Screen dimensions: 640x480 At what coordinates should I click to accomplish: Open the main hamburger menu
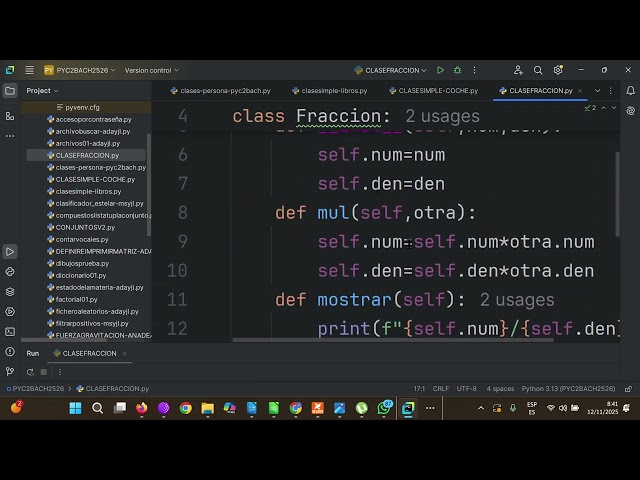point(29,70)
